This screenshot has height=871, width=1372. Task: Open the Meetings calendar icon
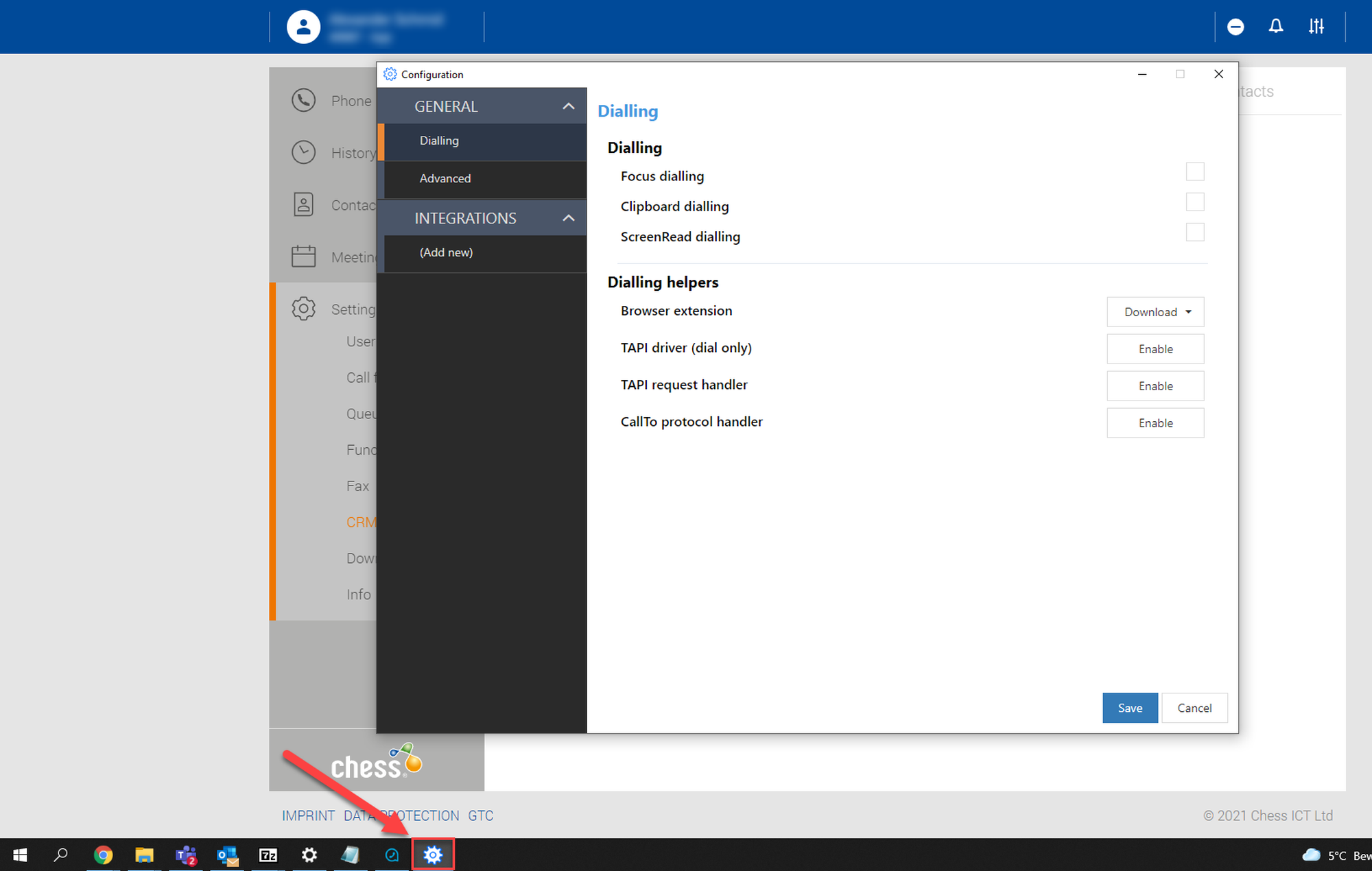tap(303, 256)
